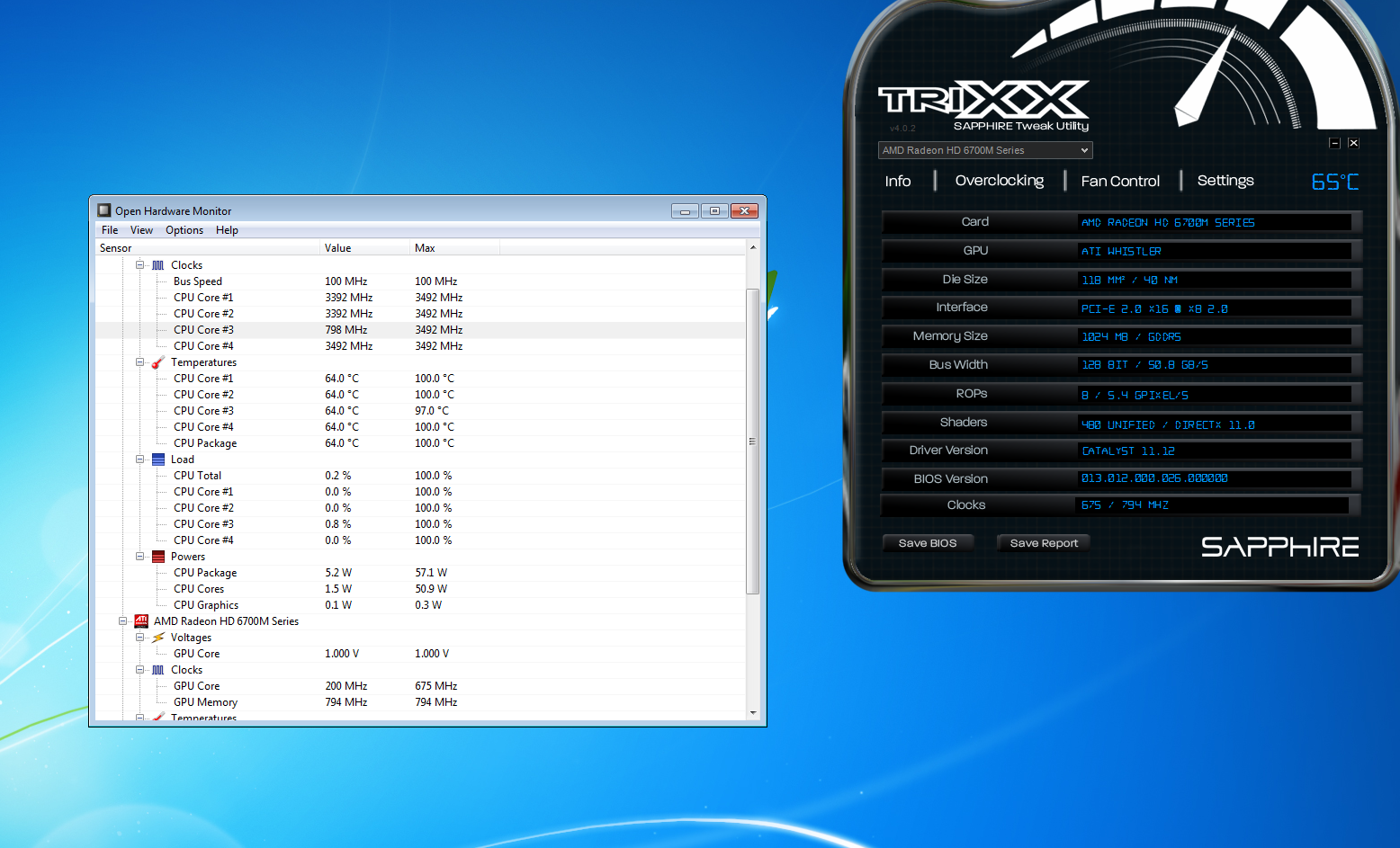Switch to the Info tab in TRIXX
1400x848 pixels.
pyautogui.click(x=898, y=181)
